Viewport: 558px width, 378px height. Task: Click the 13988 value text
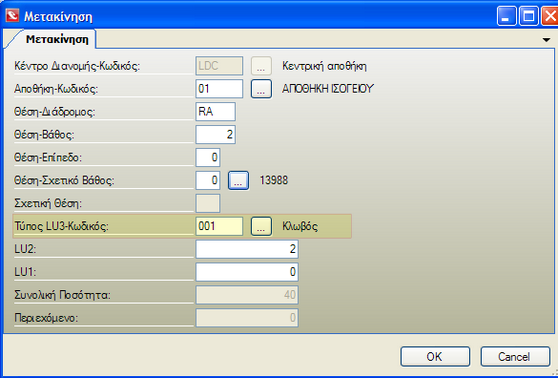(x=274, y=180)
